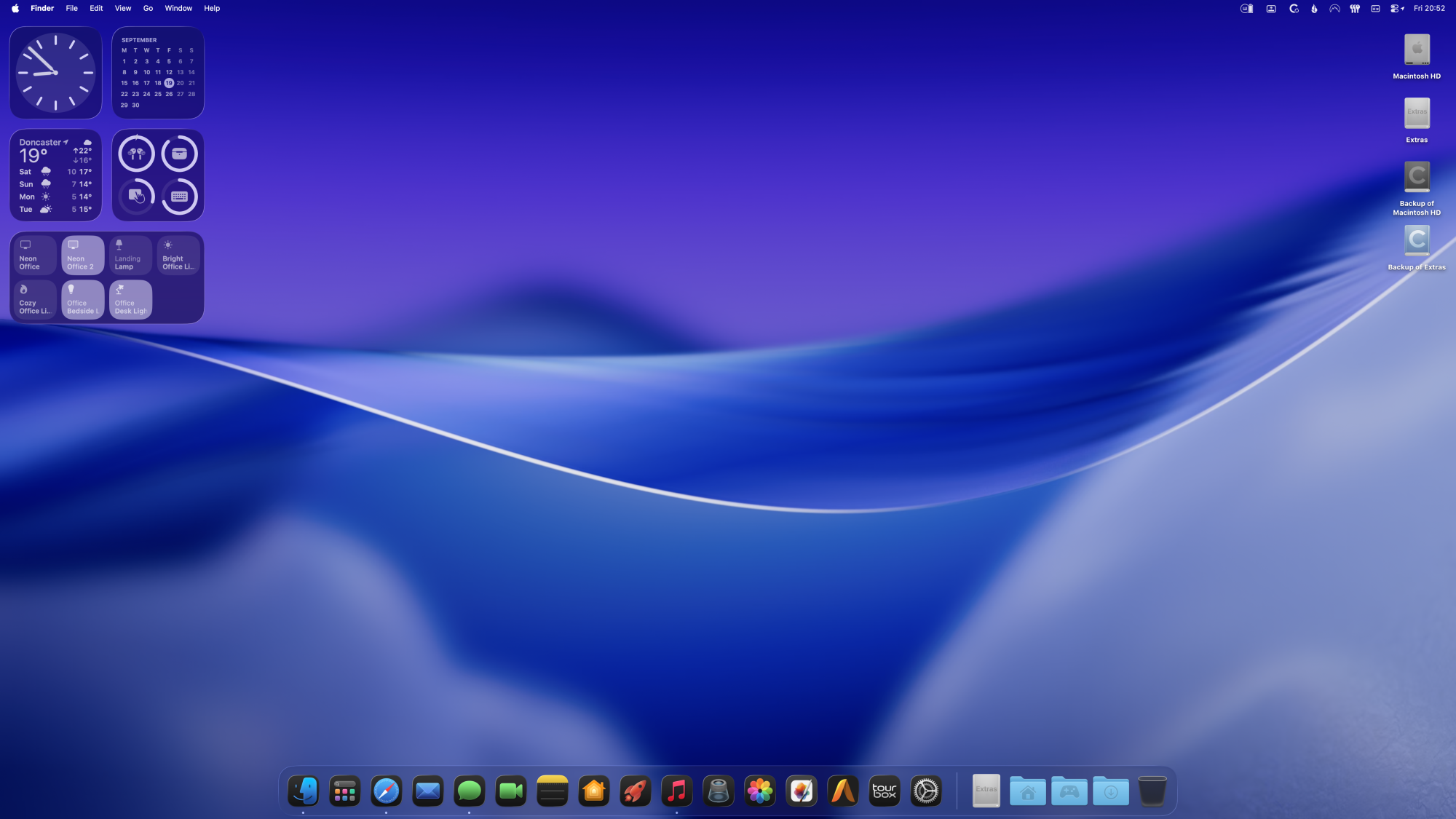Expand the home folder stack in Dock
This screenshot has height=819, width=1456.
(1027, 791)
